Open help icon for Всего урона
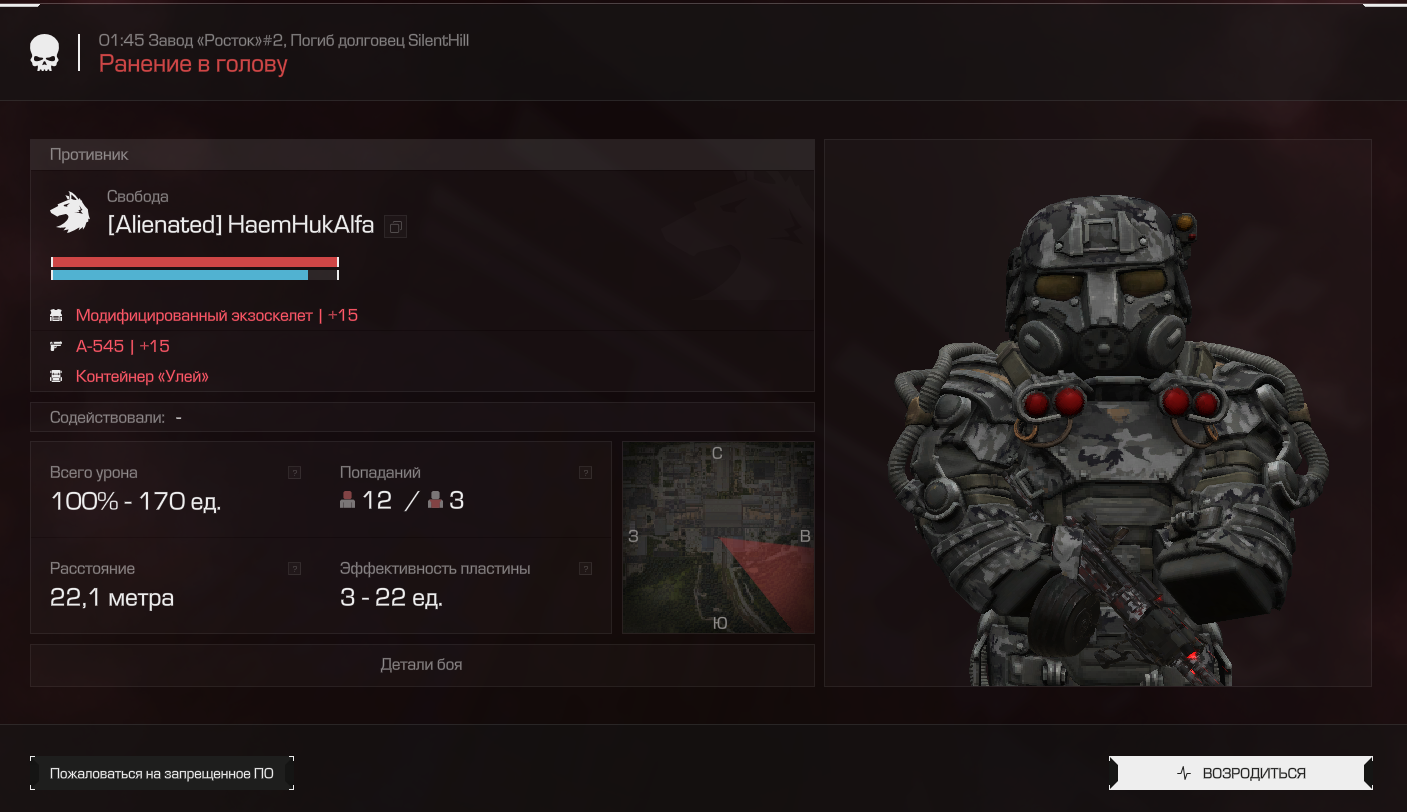This screenshot has height=812, width=1407. tap(294, 472)
